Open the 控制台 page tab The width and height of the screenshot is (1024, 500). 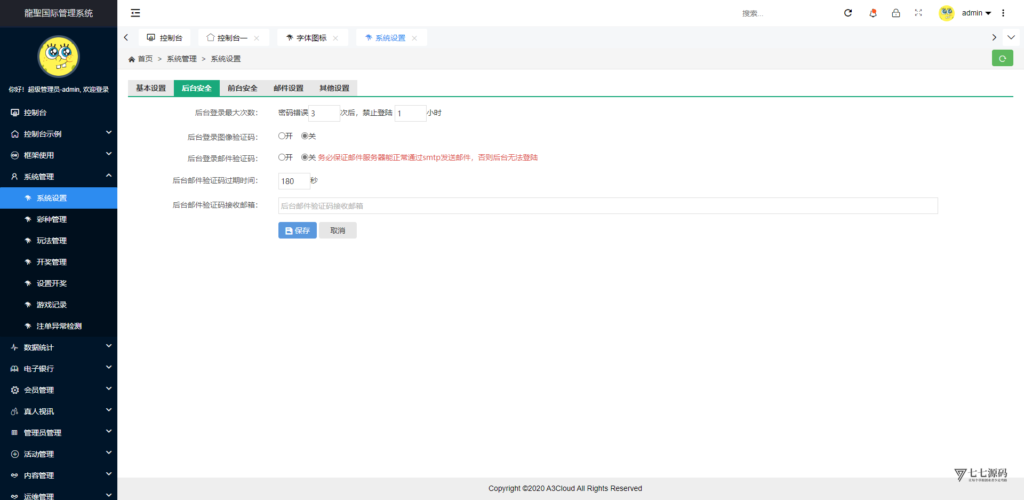coord(165,38)
